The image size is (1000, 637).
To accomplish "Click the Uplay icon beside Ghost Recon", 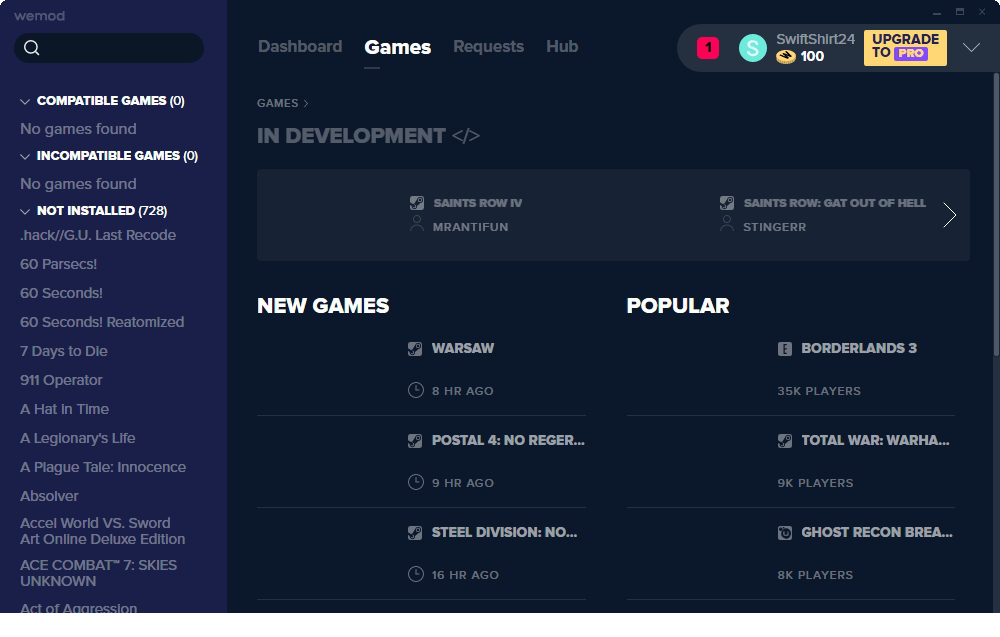I will click(x=785, y=533).
